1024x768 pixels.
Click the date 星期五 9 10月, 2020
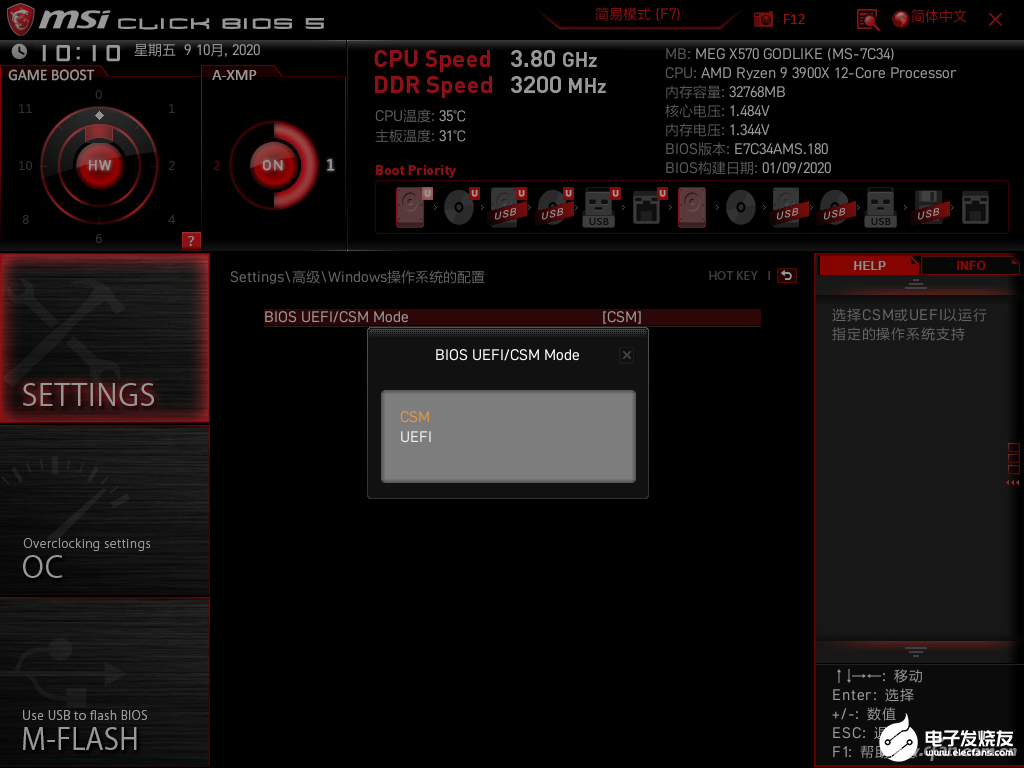197,50
